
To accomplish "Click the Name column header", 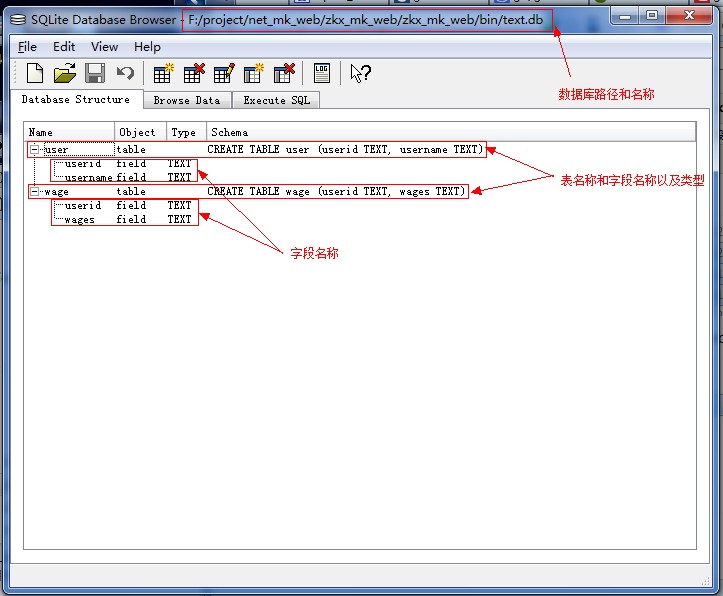I will [x=70, y=132].
